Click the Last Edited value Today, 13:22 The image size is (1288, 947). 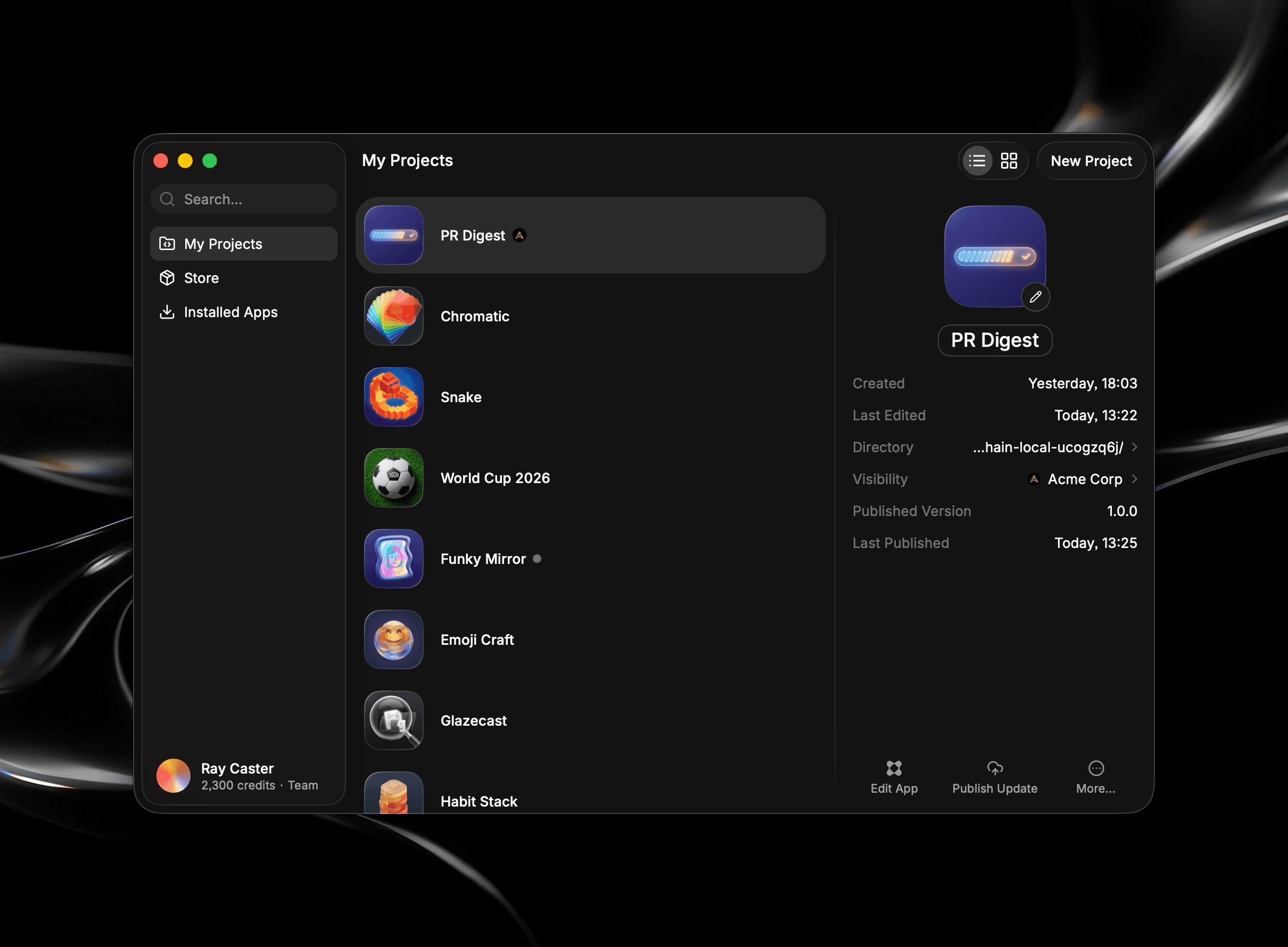coord(1095,415)
